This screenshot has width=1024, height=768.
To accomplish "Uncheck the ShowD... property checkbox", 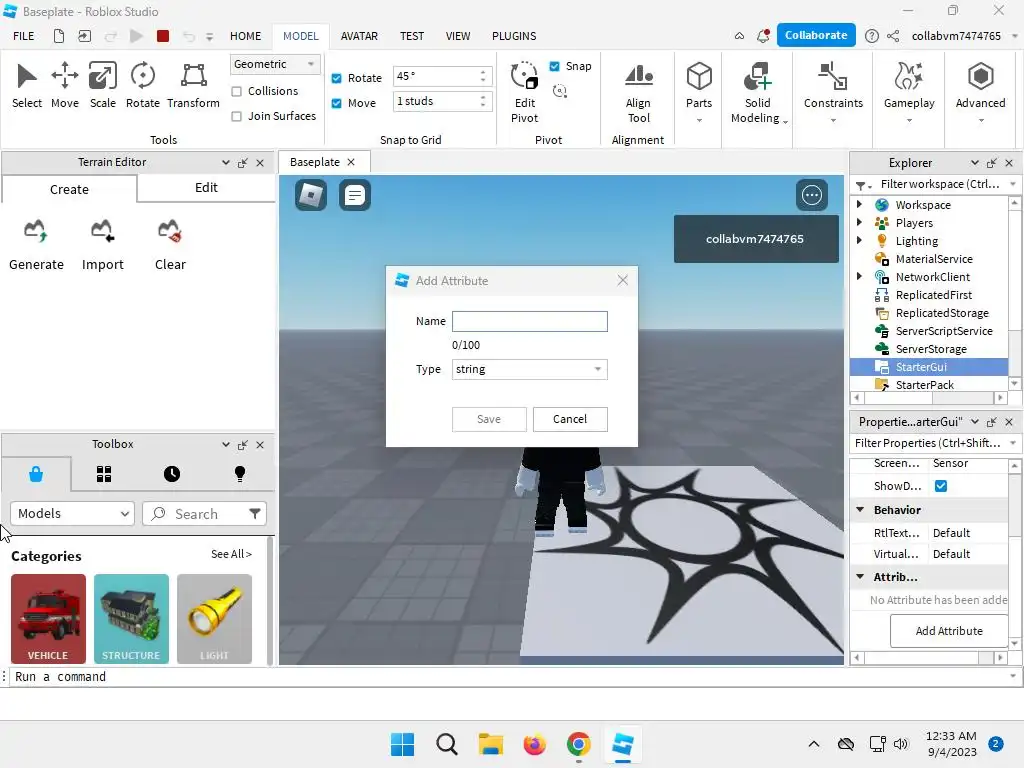I will (x=940, y=486).
